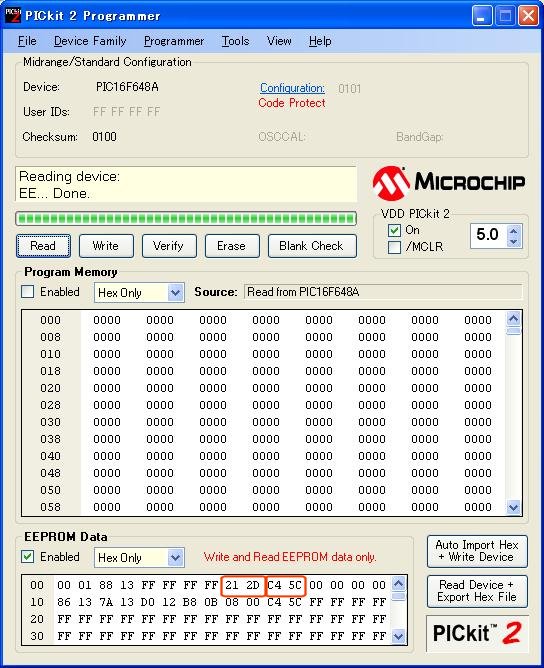Select last cell in program memory row 058
544x668 pixels.
click(478, 507)
